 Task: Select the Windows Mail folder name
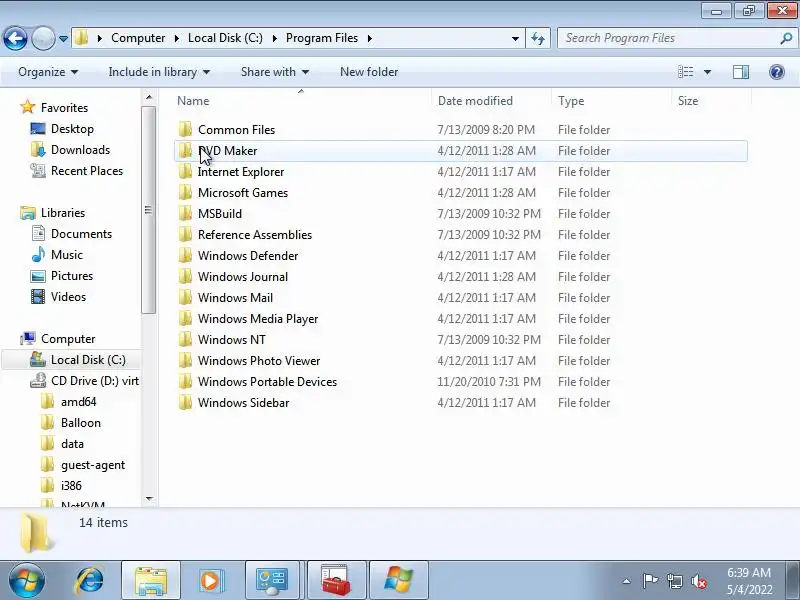(235, 298)
